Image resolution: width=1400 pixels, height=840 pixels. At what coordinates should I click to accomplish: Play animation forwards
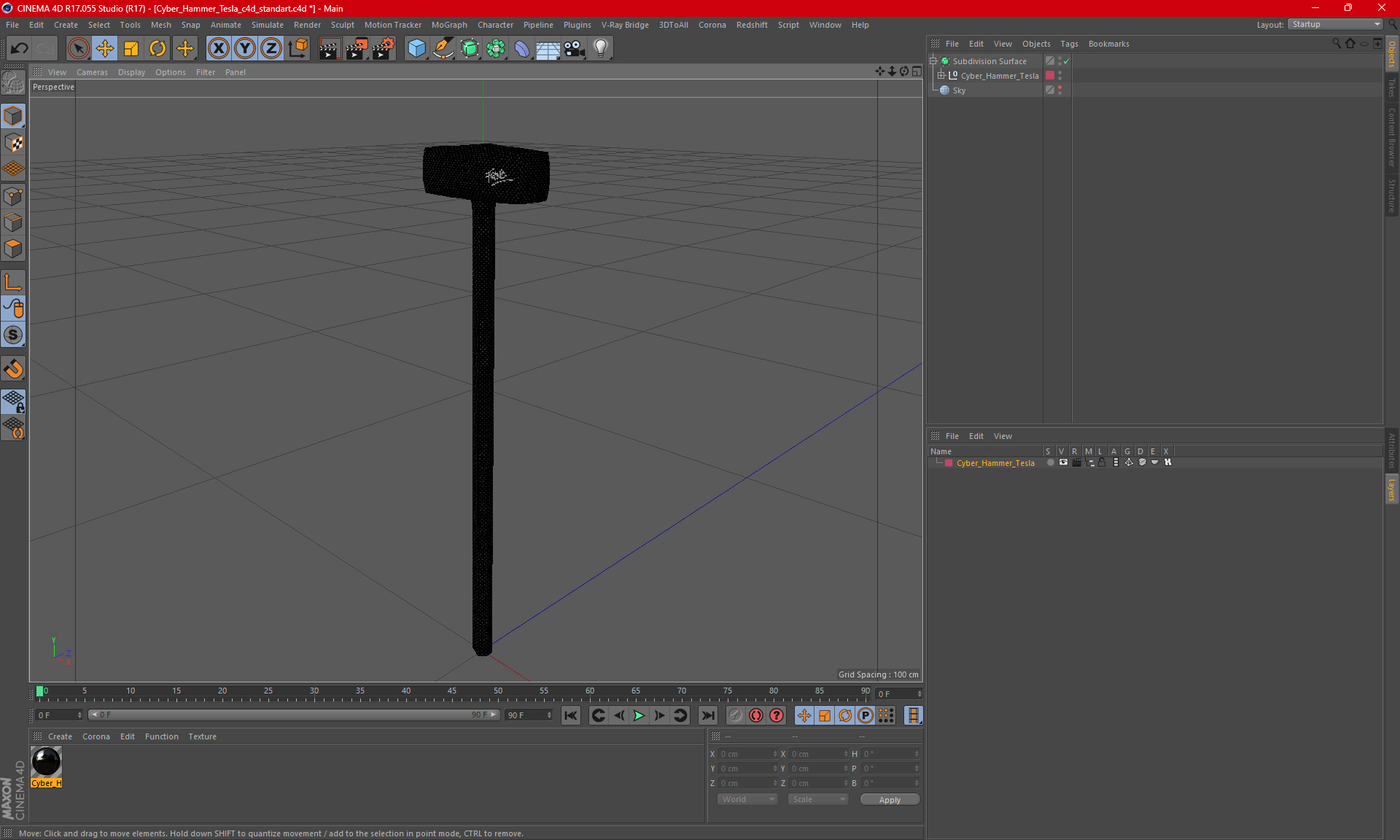(639, 715)
